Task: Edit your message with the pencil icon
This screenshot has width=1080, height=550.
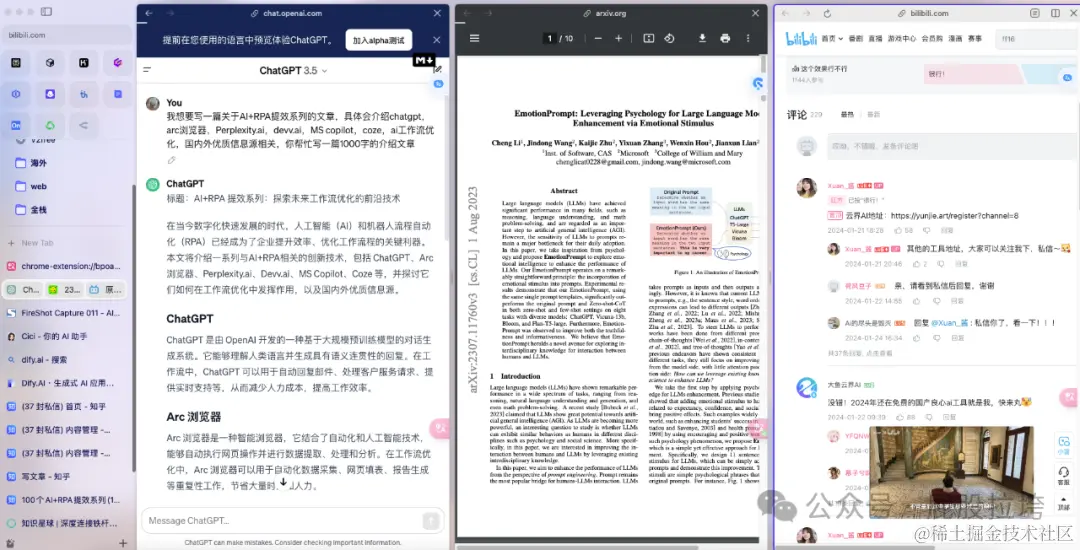Action: coord(172,160)
